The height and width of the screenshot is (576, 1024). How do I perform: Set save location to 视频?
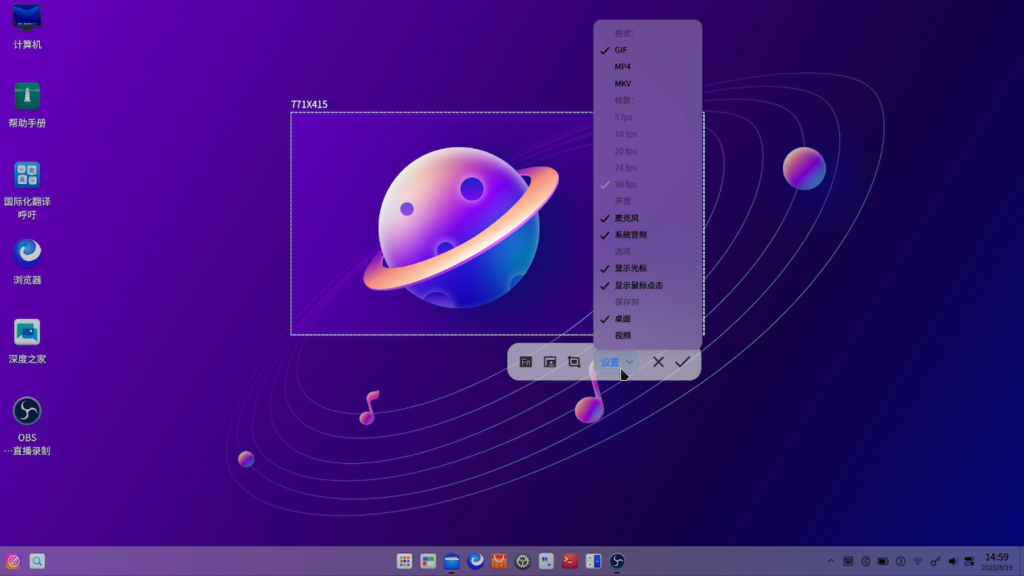coord(623,335)
